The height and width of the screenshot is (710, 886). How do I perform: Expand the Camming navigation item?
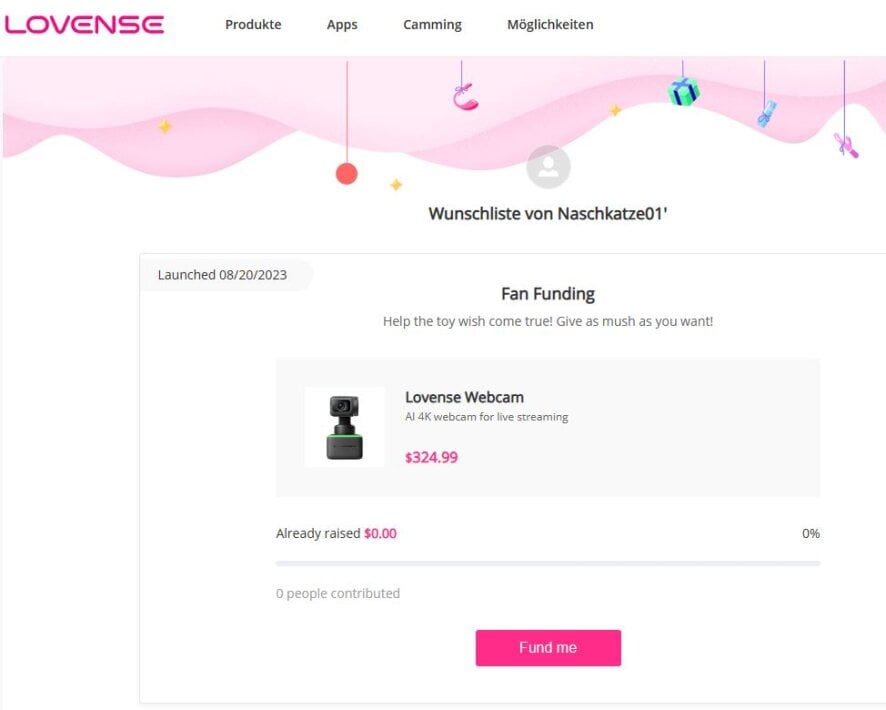[x=432, y=25]
